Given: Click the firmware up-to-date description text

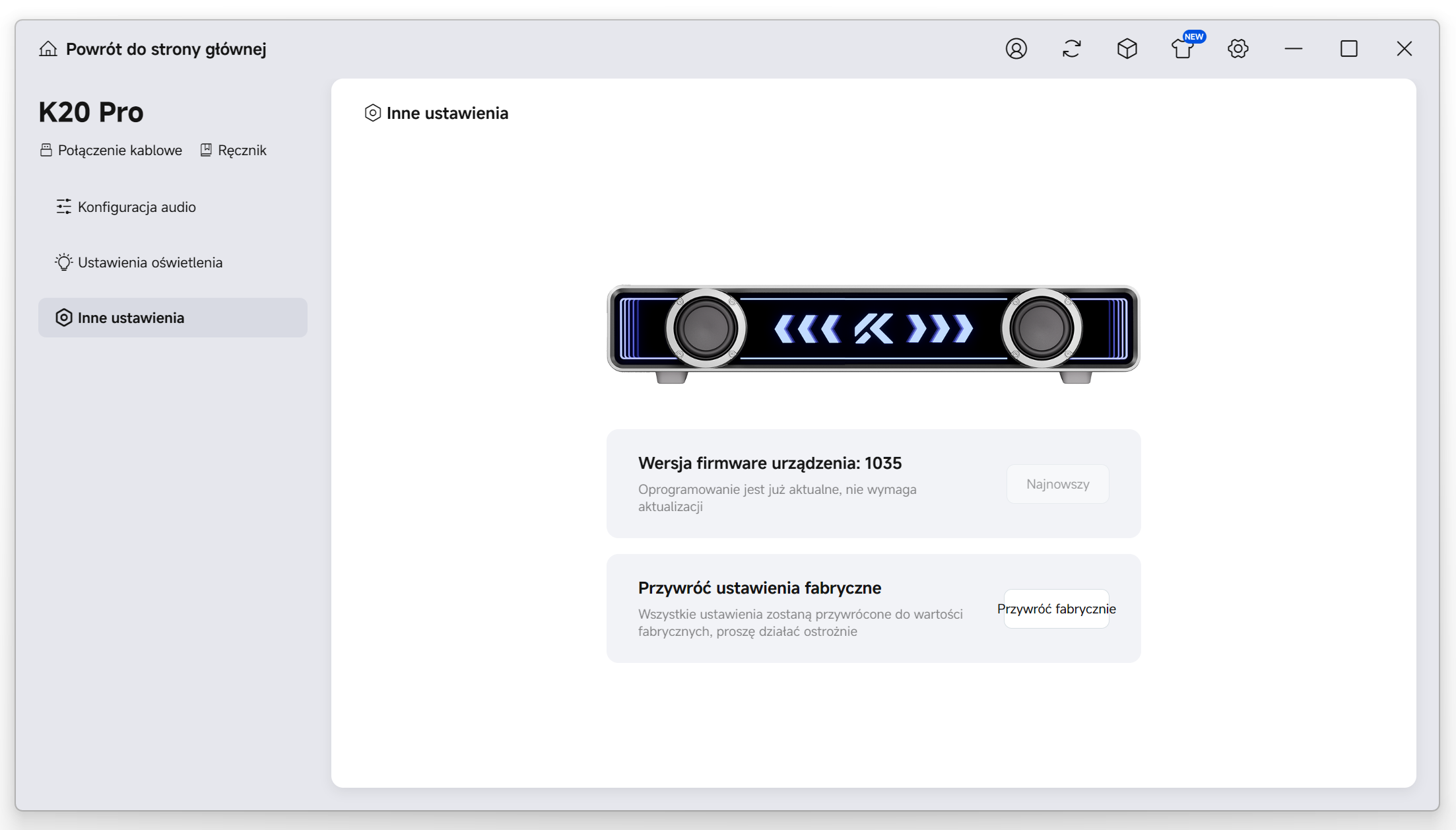Looking at the screenshot, I should point(778,498).
